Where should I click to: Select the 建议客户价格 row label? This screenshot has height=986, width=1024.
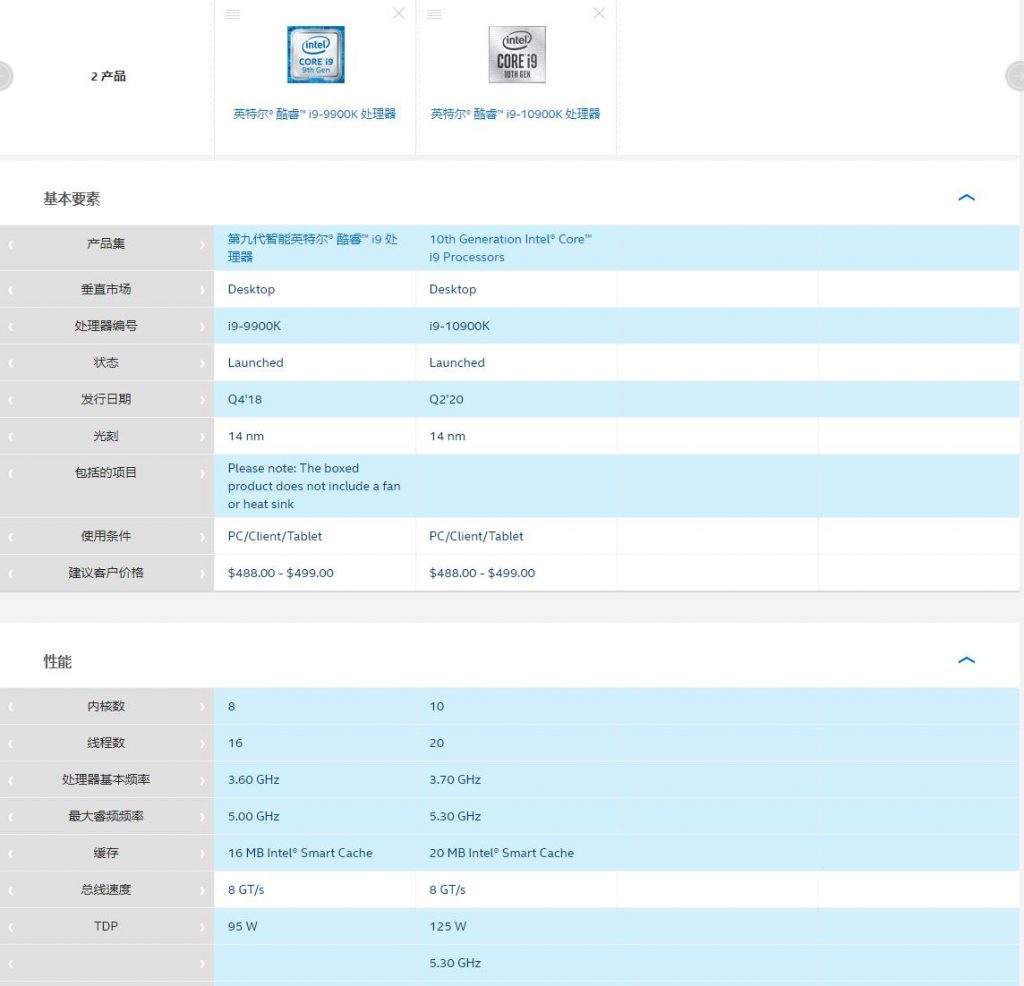pyautogui.click(x=106, y=573)
